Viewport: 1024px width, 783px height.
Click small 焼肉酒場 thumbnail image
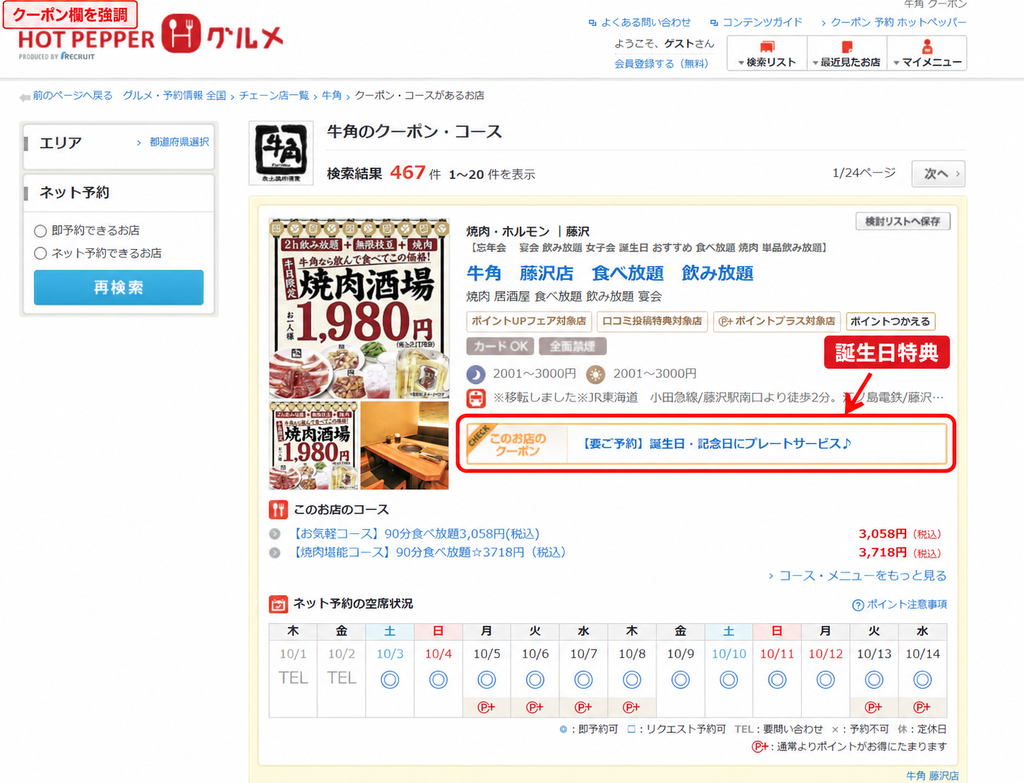(x=313, y=445)
